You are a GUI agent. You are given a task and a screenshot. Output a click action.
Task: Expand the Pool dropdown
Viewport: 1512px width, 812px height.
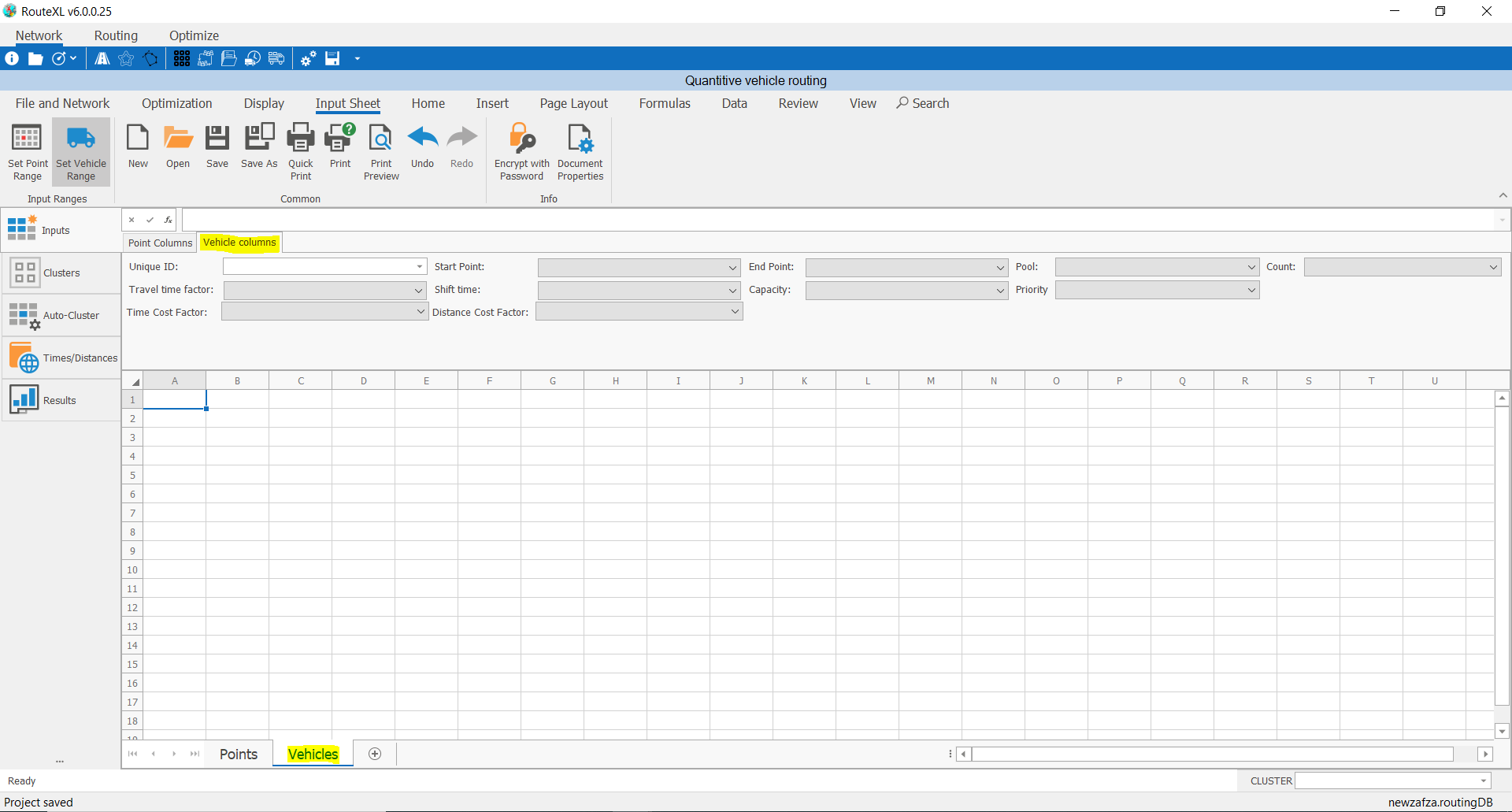1251,268
